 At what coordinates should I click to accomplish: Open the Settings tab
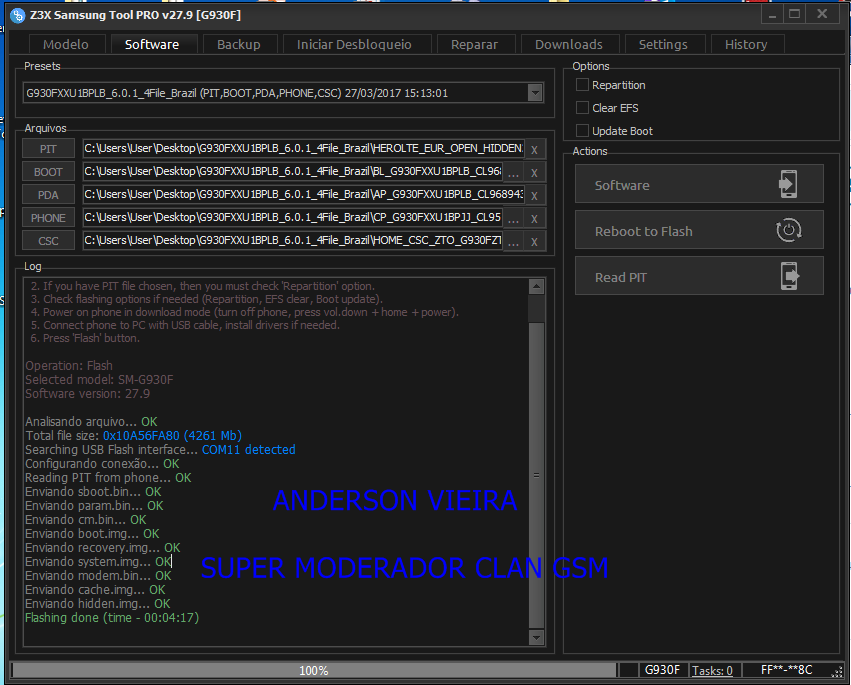[x=663, y=45]
